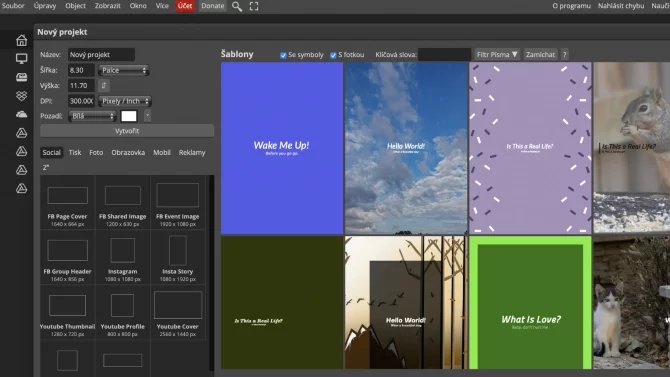
Task: Switch to the Social preset tab
Action: (x=51, y=153)
